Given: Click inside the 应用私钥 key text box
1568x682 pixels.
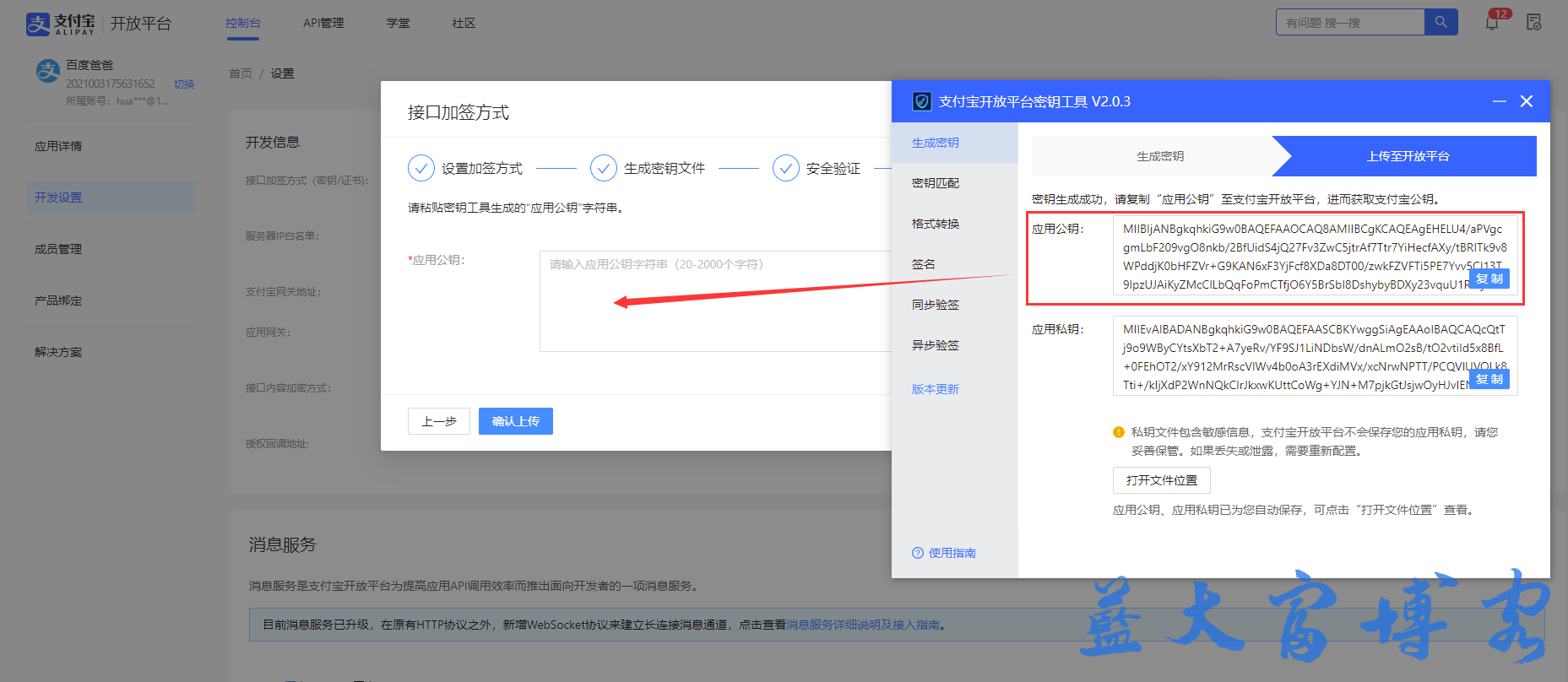Looking at the screenshot, I should [x=1315, y=356].
